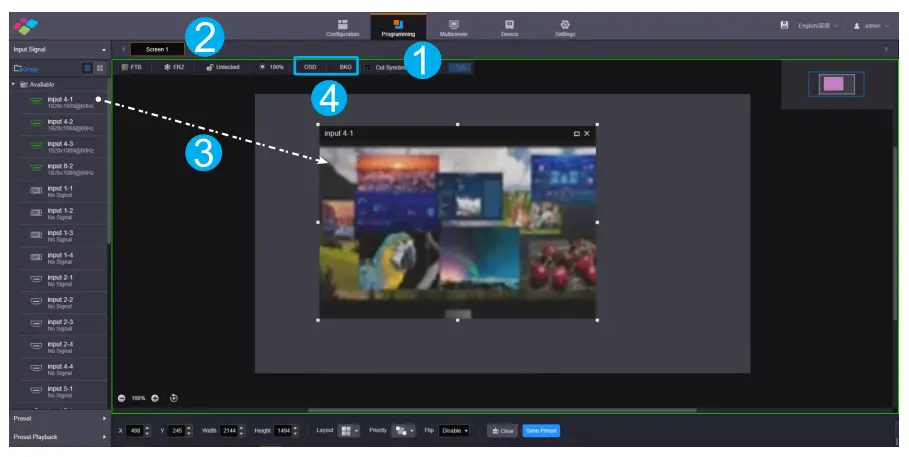The image size is (909, 457).
Task: Maximize the input 4-1 layer window
Action: [x=576, y=133]
